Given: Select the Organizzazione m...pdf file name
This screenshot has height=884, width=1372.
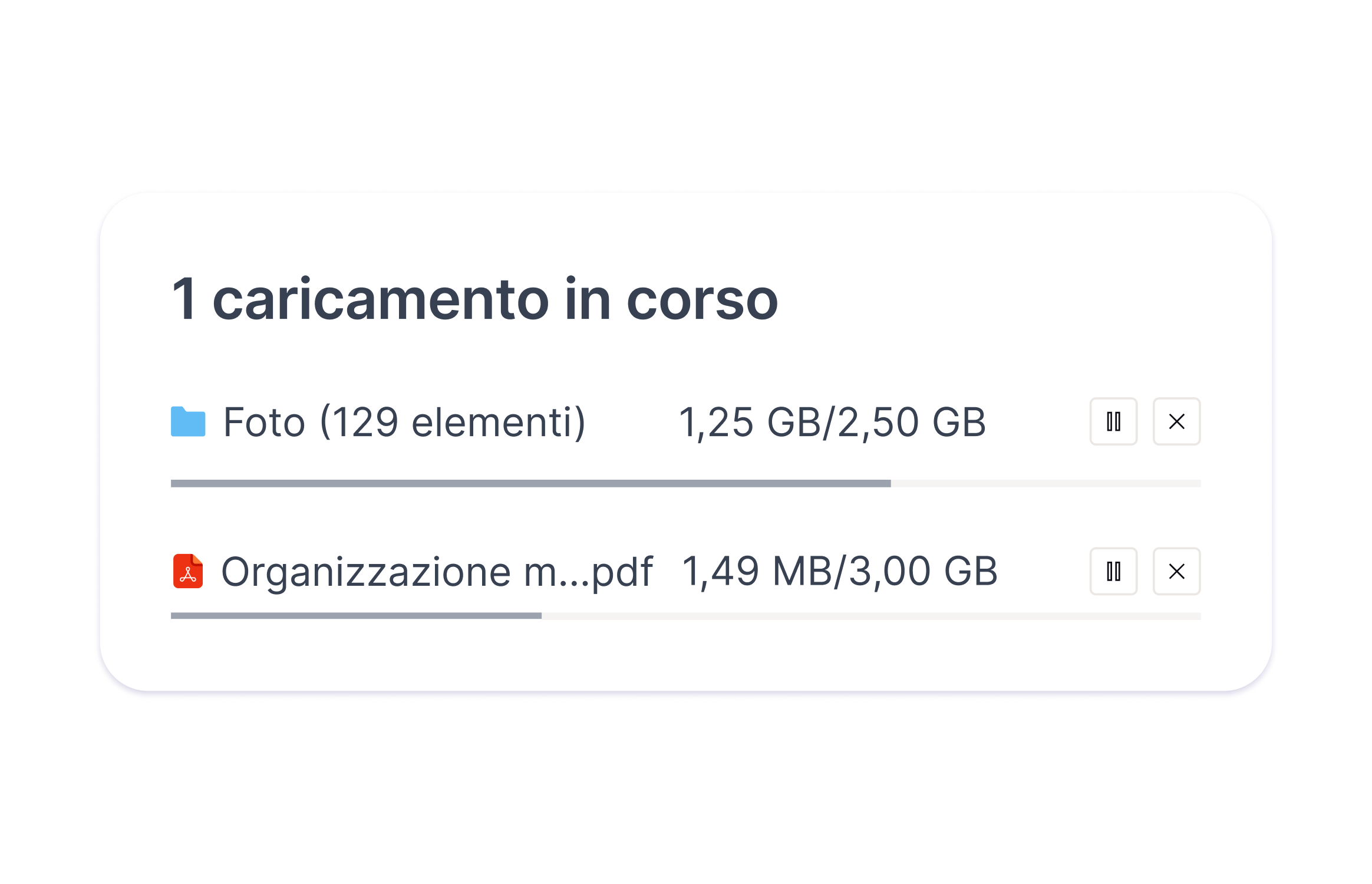Looking at the screenshot, I should pos(437,572).
